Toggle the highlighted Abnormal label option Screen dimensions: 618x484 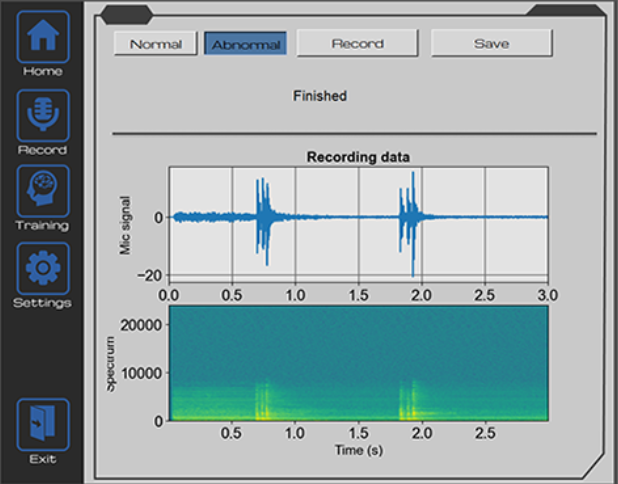coord(246,44)
